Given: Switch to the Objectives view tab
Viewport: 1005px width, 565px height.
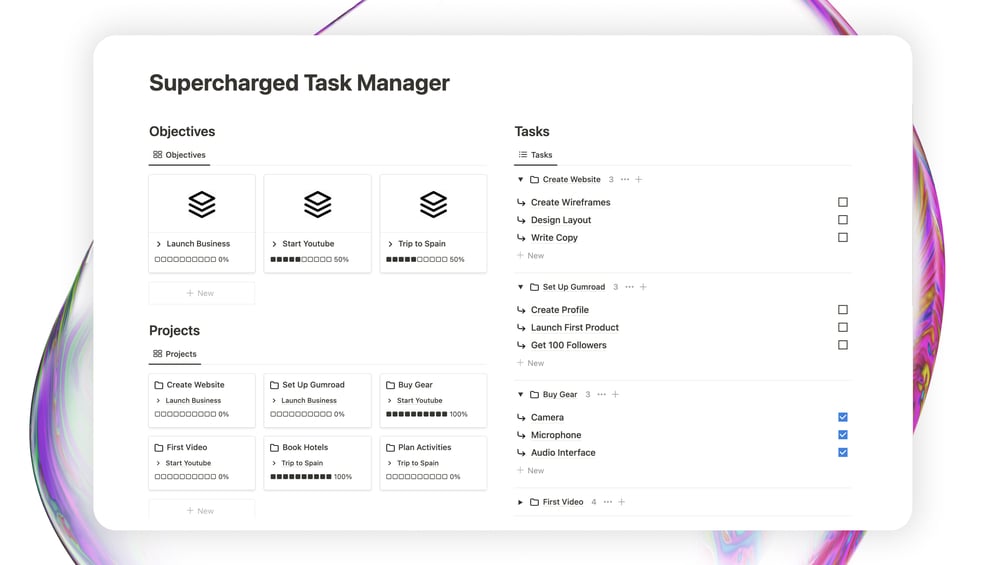Looking at the screenshot, I should 179,155.
